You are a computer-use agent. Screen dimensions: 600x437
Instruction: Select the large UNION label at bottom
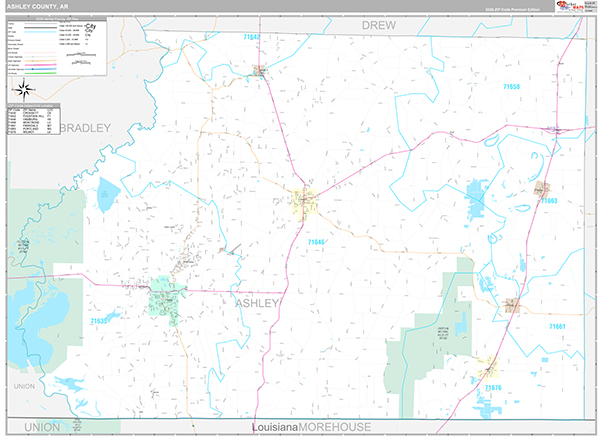pyautogui.click(x=42, y=427)
